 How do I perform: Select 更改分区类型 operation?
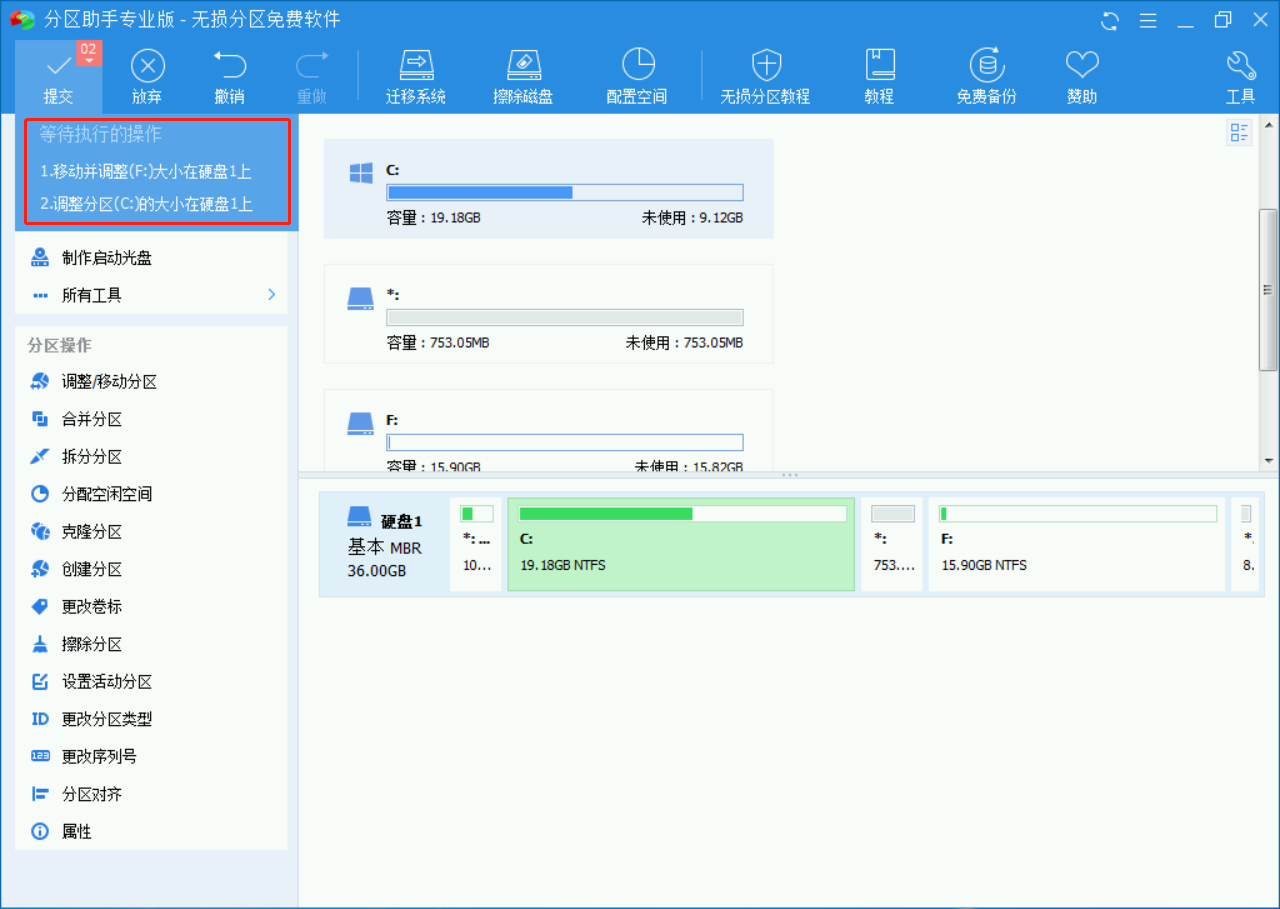point(152,719)
